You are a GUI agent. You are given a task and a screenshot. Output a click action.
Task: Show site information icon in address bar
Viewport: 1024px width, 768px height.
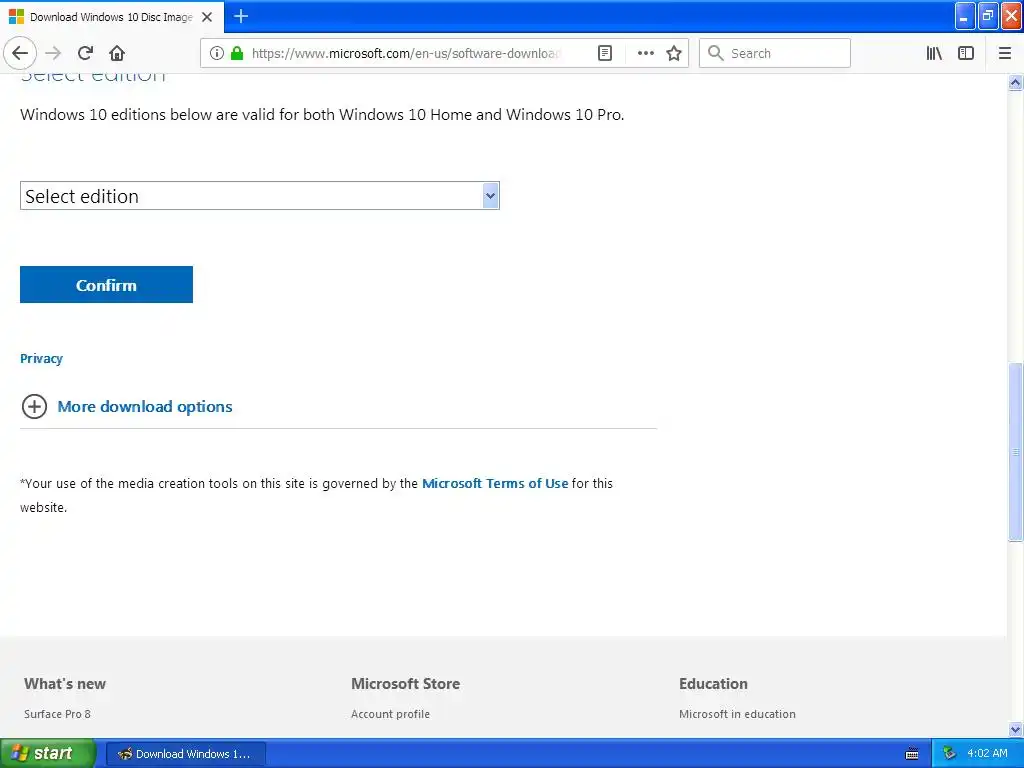coord(217,53)
